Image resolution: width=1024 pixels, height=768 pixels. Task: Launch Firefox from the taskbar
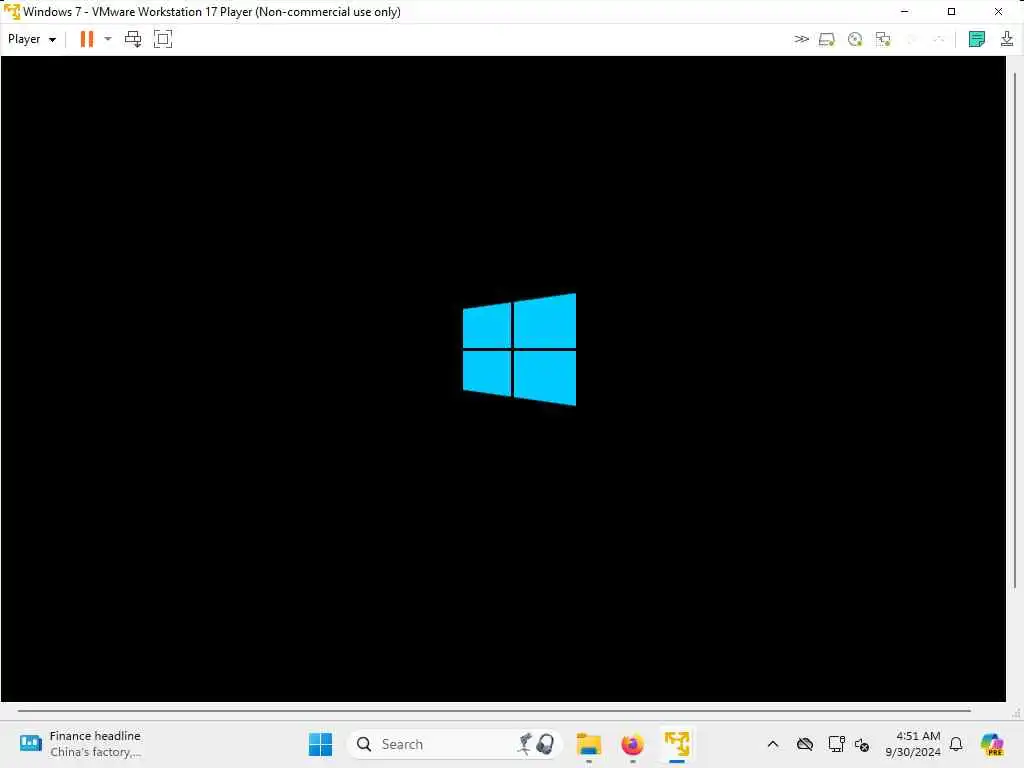click(x=632, y=744)
